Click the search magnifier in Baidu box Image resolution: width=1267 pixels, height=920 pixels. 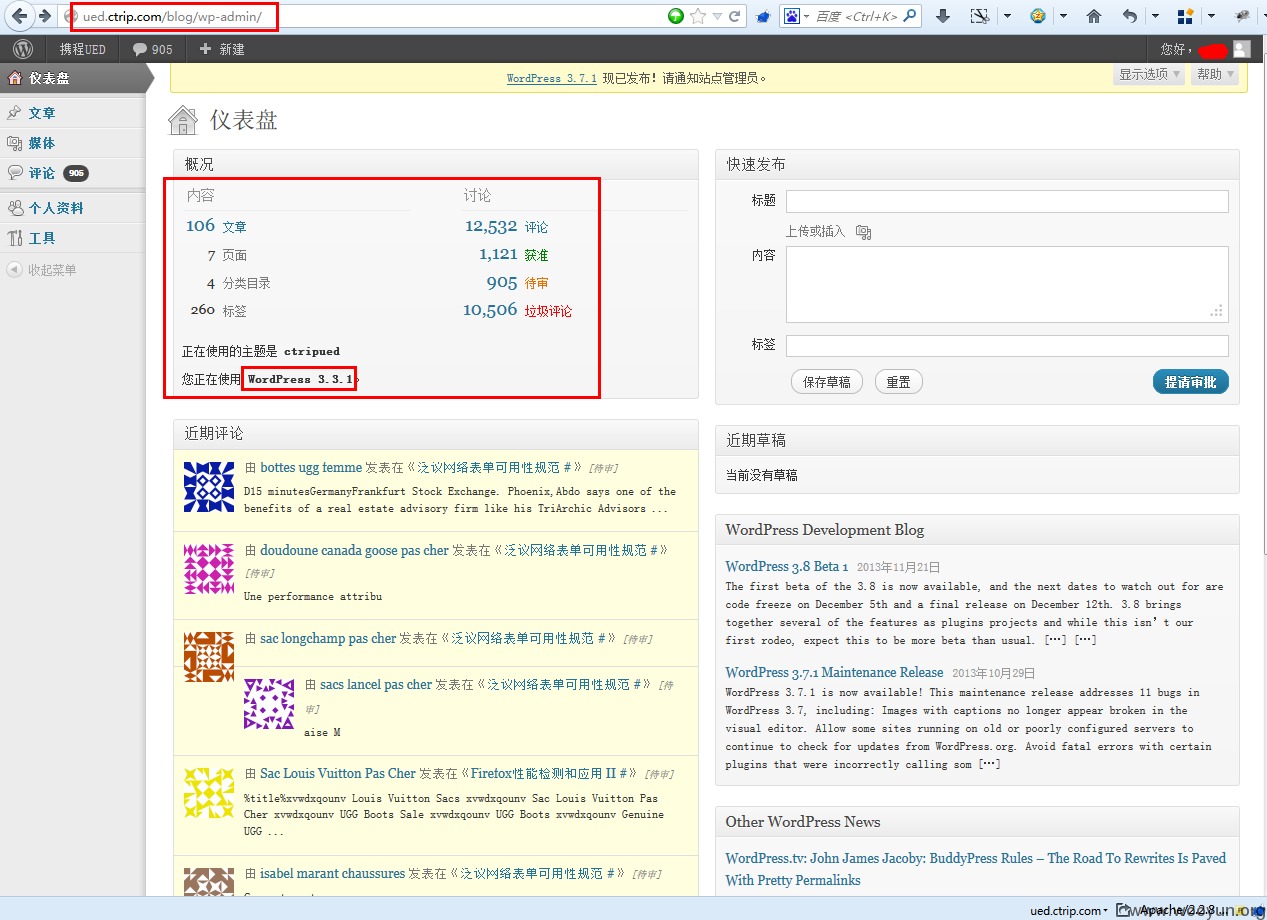click(x=909, y=16)
